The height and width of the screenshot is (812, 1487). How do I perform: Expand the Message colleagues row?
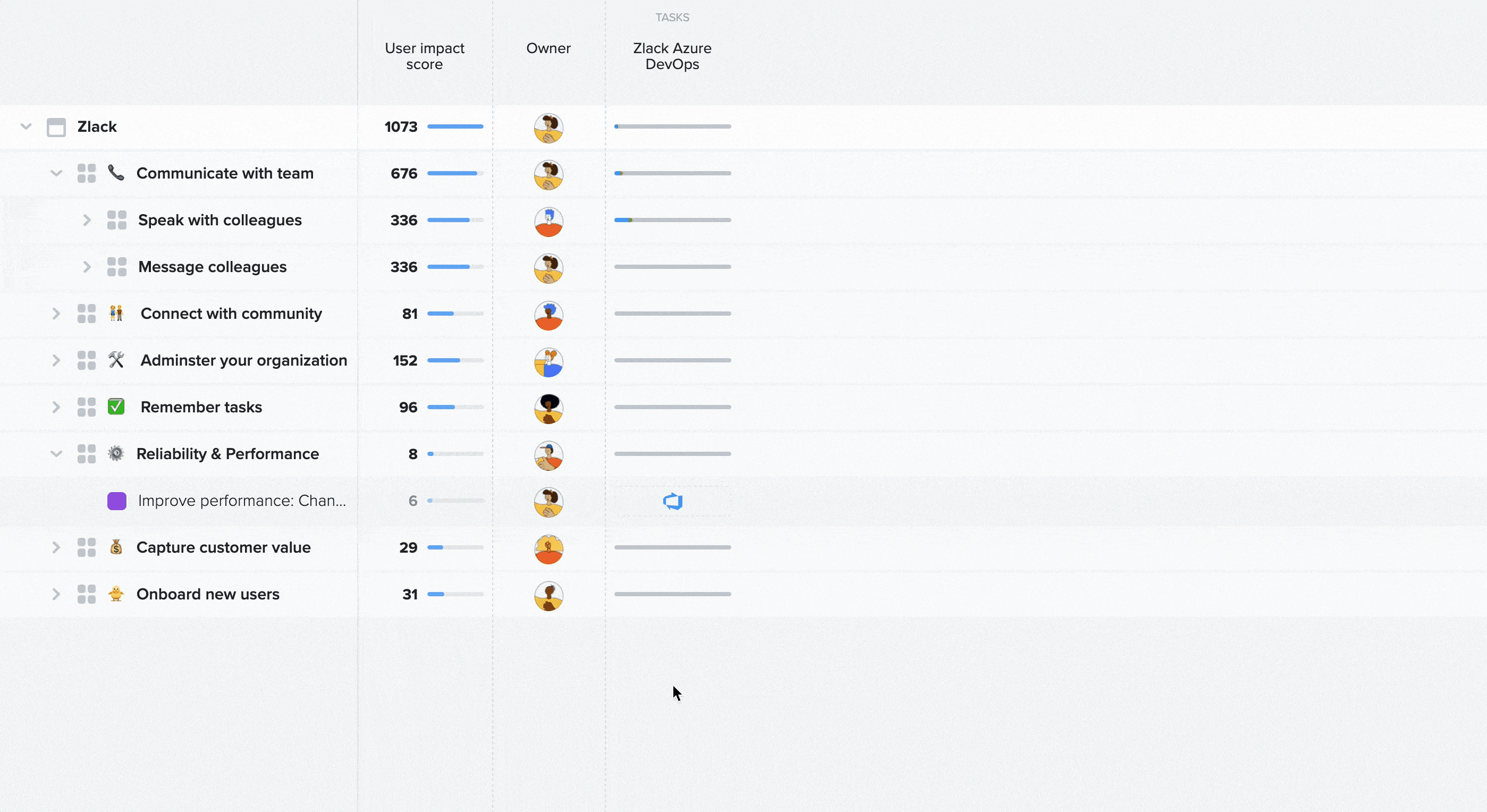point(87,267)
